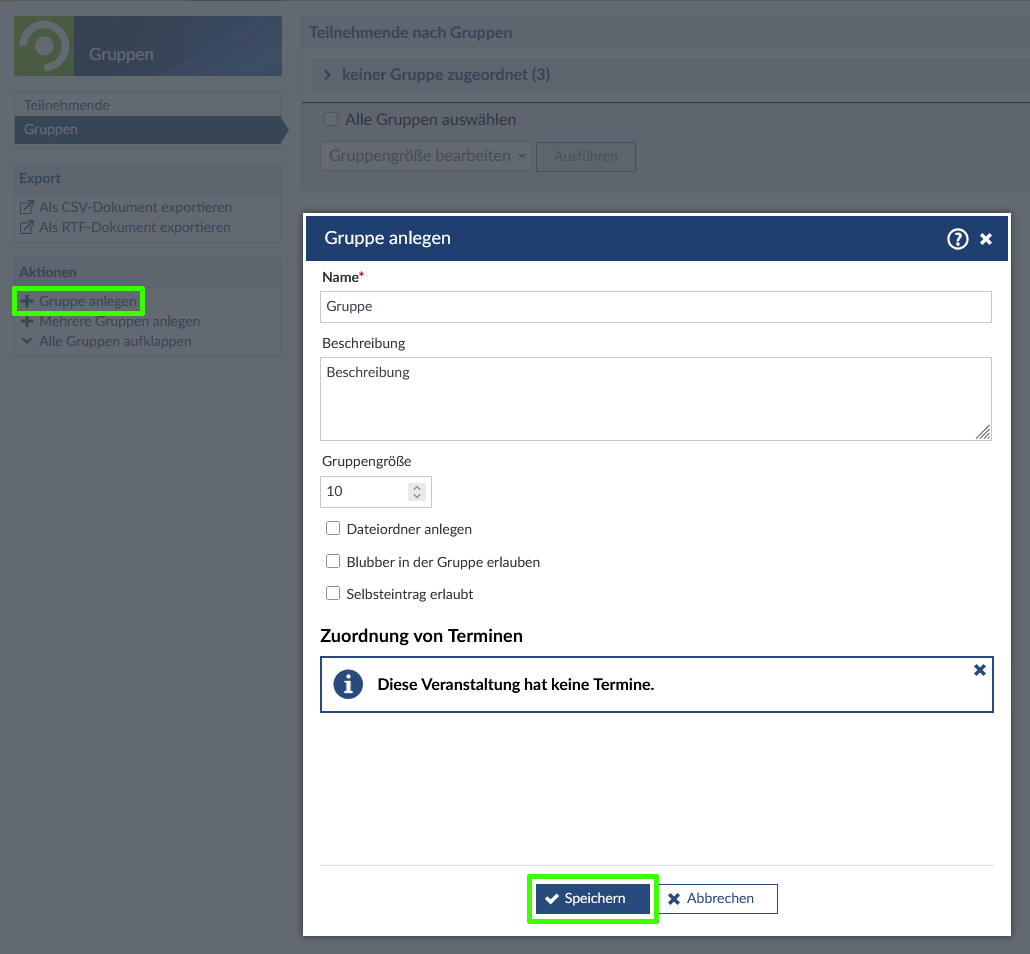This screenshot has width=1030, height=954.
Task: Close the Gruppe anlegen dialog with X icon
Action: pos(986,238)
